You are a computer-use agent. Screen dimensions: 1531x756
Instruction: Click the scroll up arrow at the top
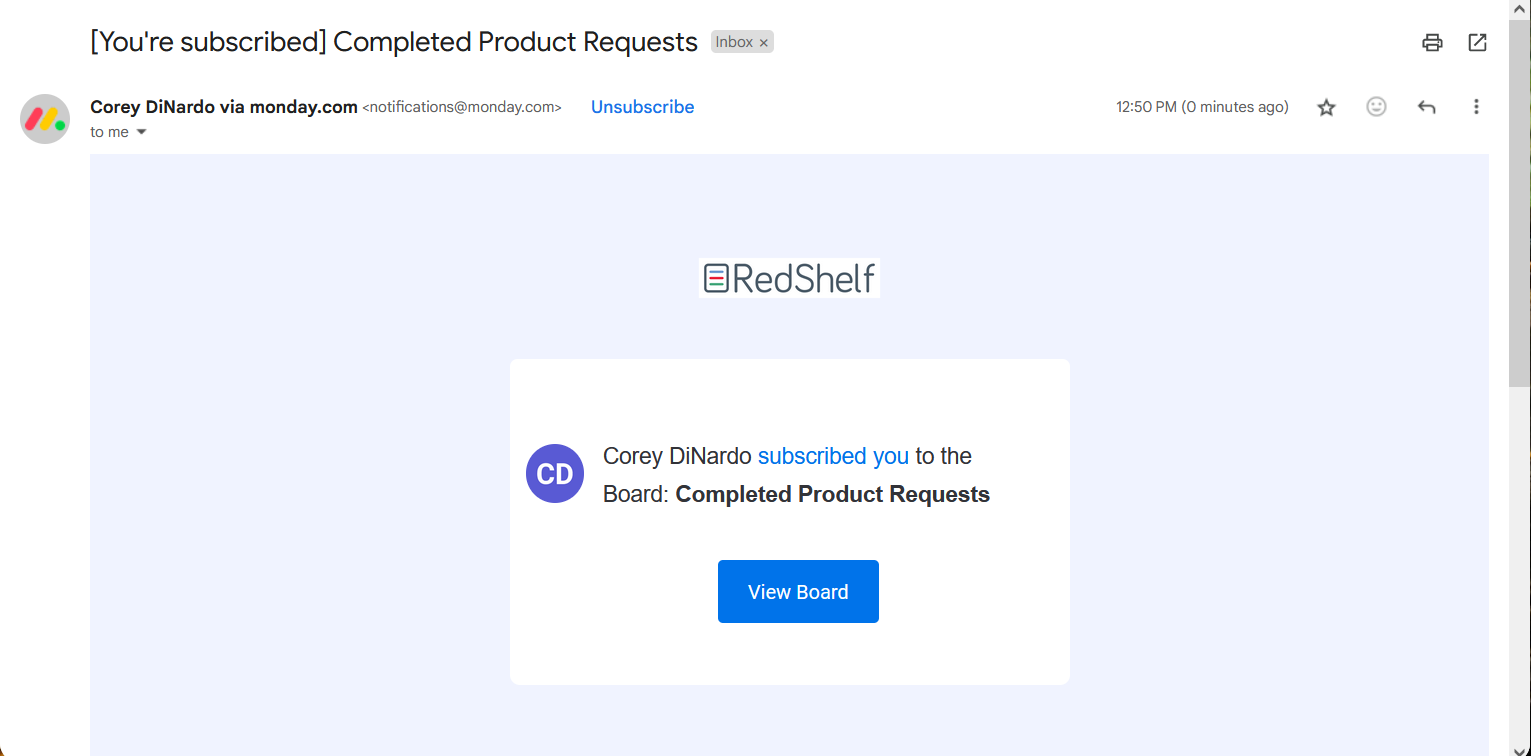[1520, 8]
